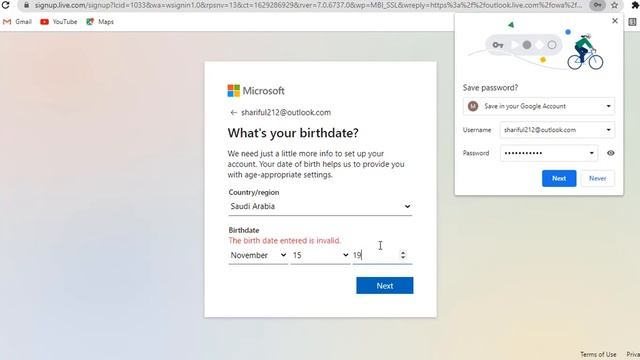
Task: Open the birth day 15 dropdown
Action: pos(320,256)
